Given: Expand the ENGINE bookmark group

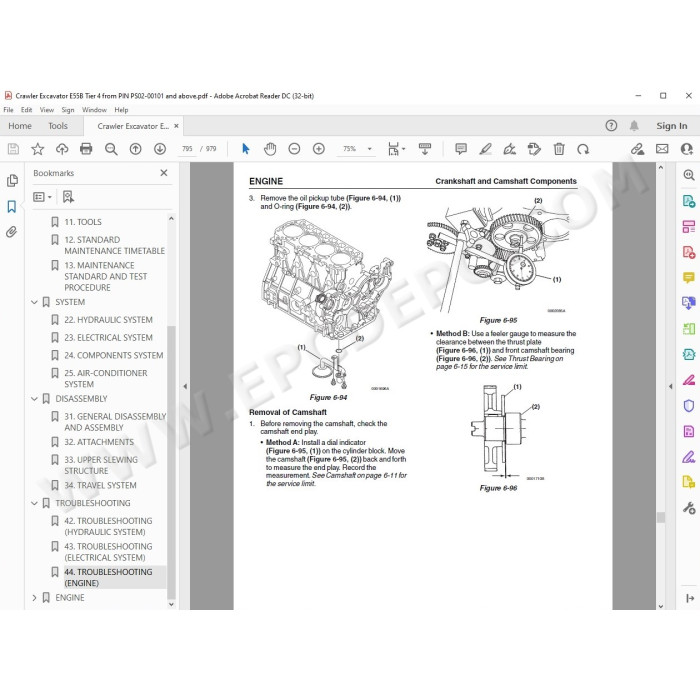Looking at the screenshot, I should [34, 598].
